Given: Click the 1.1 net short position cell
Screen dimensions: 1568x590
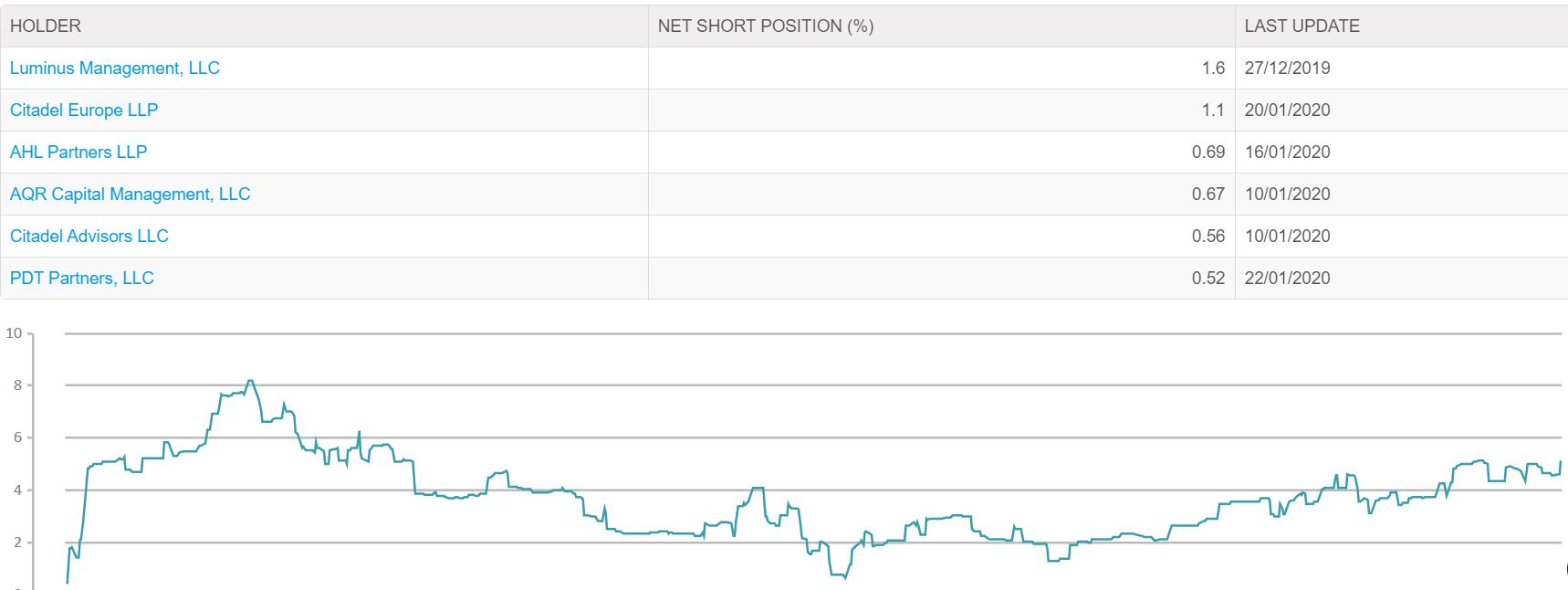Looking at the screenshot, I should (941, 111).
